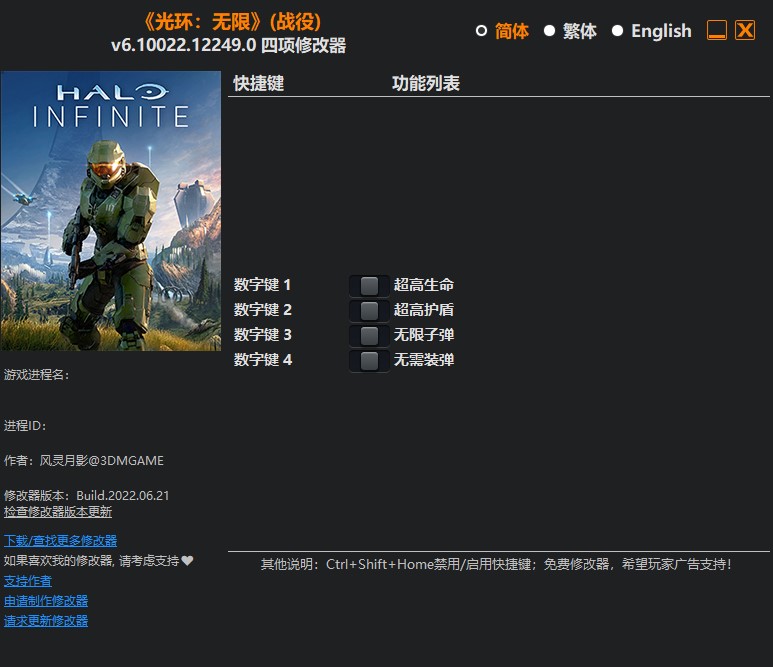
Task: Click the 功能列表 column header
Action: [x=426, y=83]
